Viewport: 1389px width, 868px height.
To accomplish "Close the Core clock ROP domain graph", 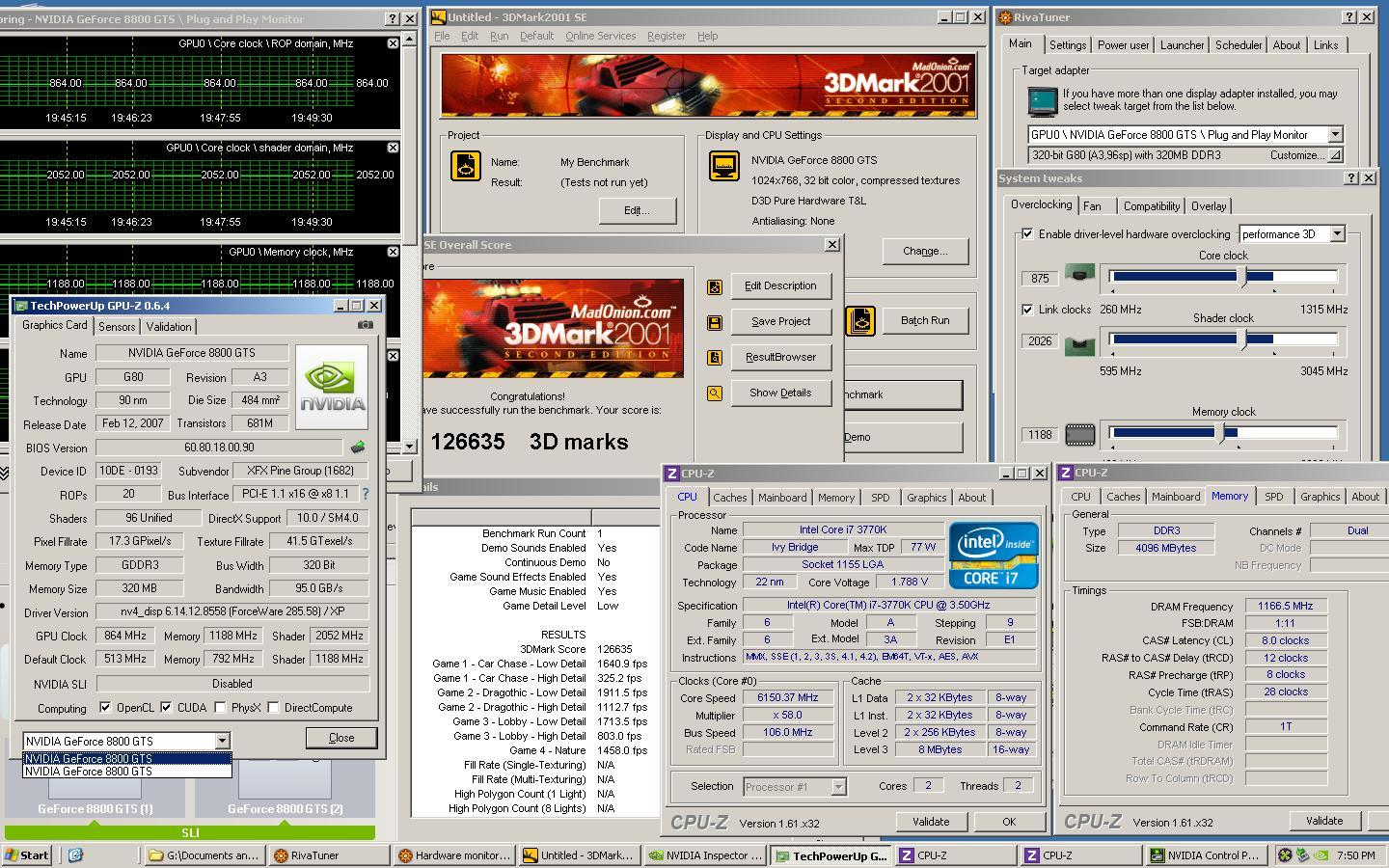I will (393, 43).
